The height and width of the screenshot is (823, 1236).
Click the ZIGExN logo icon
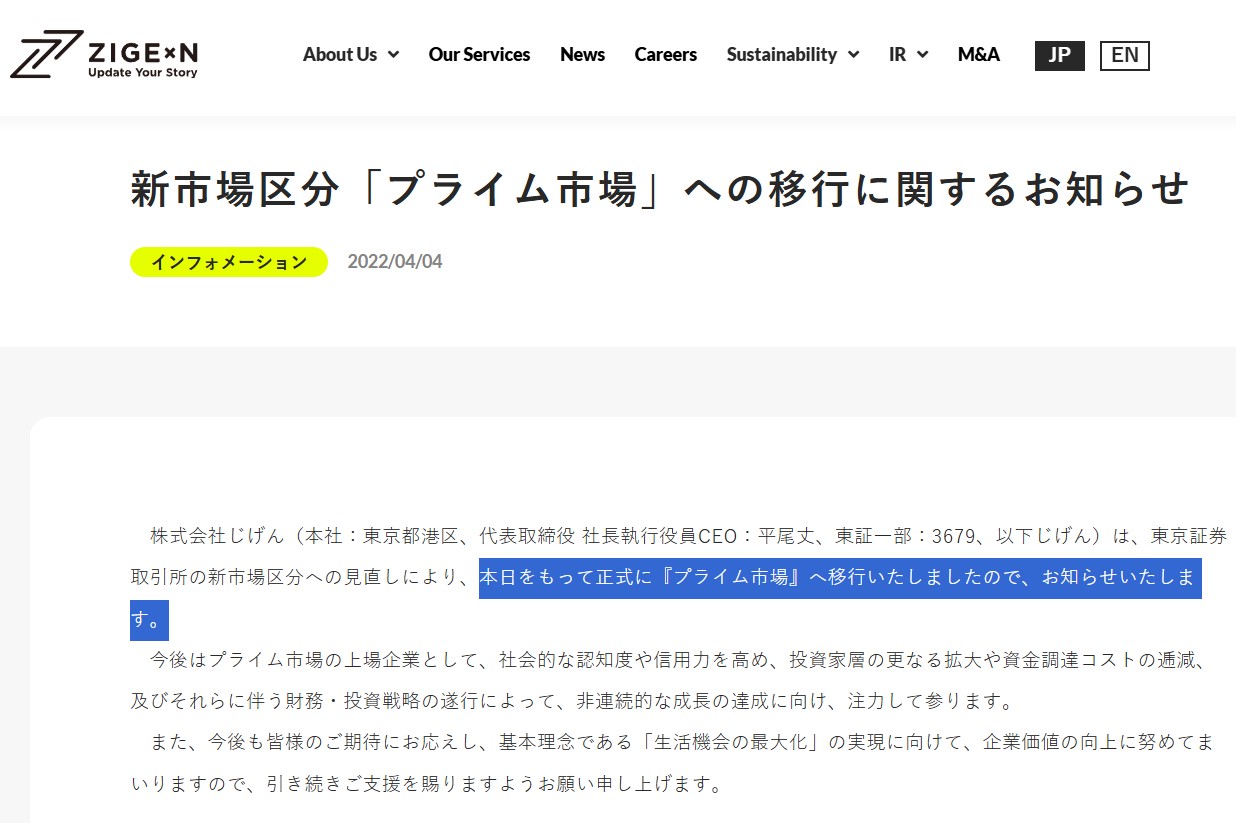coord(45,54)
